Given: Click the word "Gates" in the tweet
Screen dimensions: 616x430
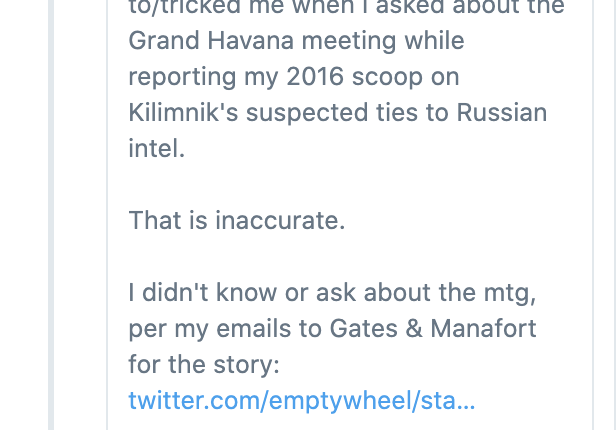Looking at the screenshot, I should coord(363,328).
